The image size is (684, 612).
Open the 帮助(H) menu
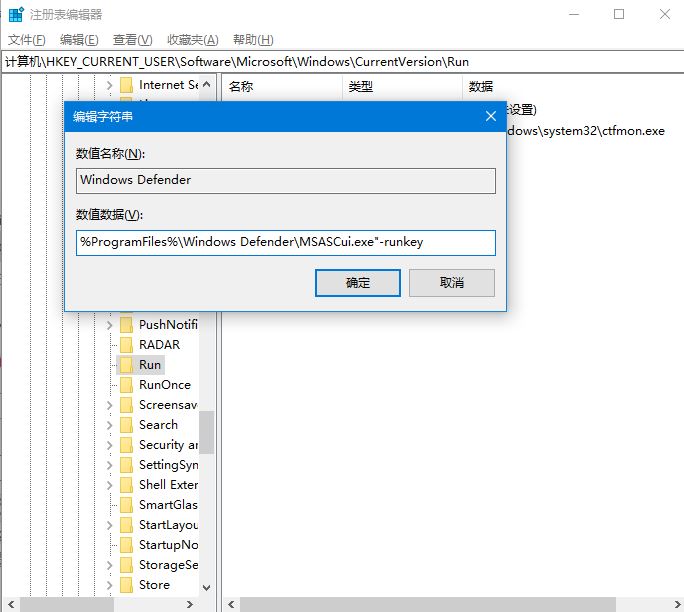point(253,40)
